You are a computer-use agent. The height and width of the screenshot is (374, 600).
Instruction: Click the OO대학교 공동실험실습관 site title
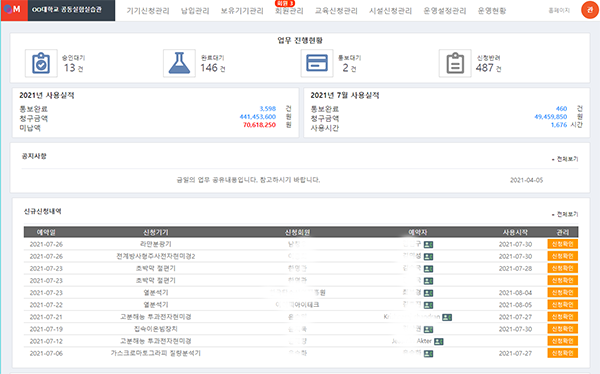tap(67, 10)
